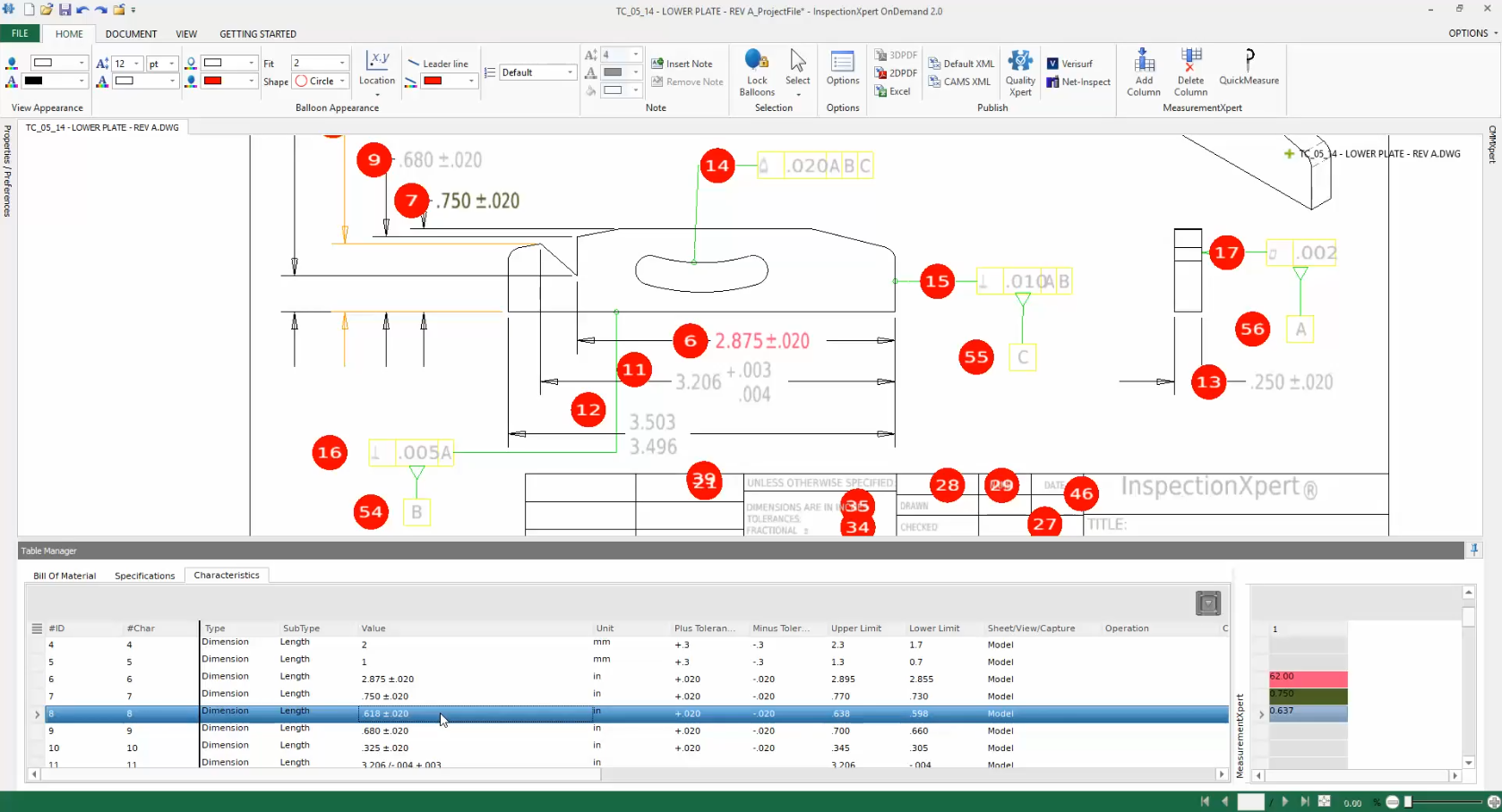Open the balloon Fit value dropdown
Image resolution: width=1502 pixels, height=812 pixels.
320,63
